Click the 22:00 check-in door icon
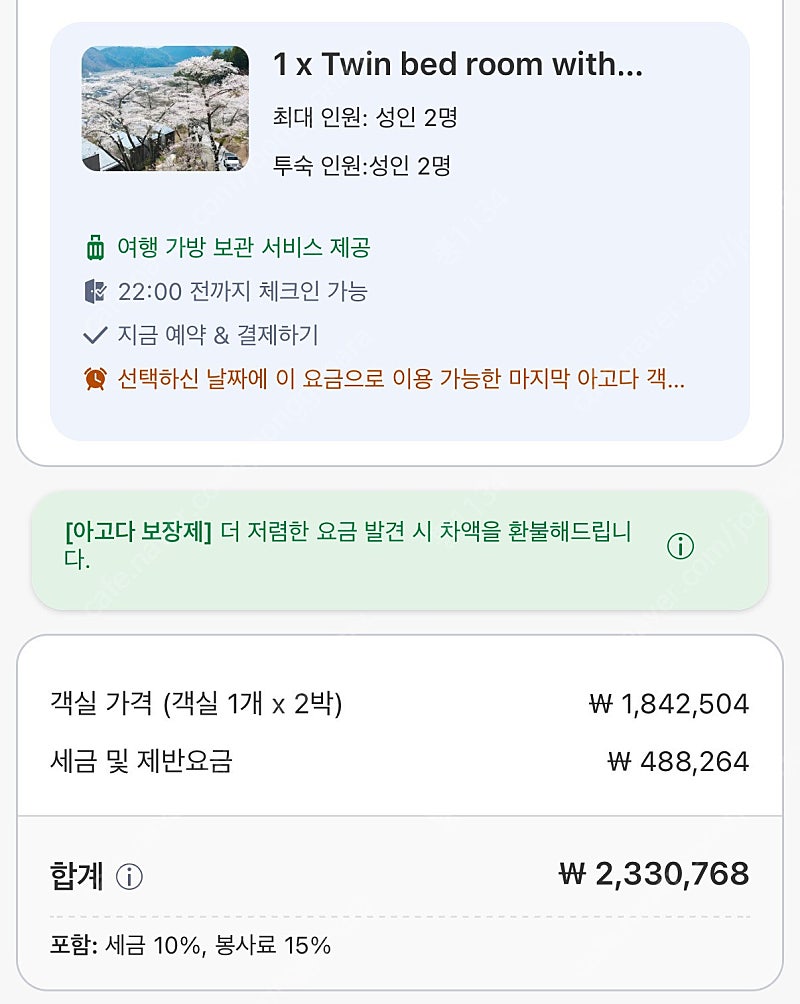The width and height of the screenshot is (800, 1004). click(95, 291)
